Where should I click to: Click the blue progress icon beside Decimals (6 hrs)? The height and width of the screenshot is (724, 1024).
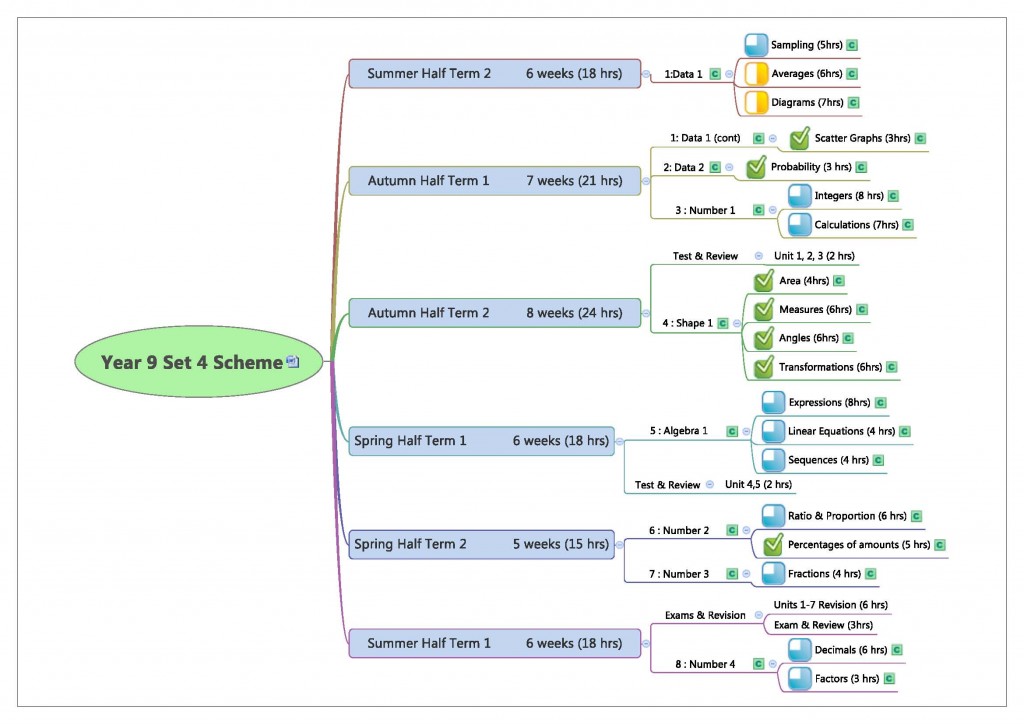coord(799,650)
